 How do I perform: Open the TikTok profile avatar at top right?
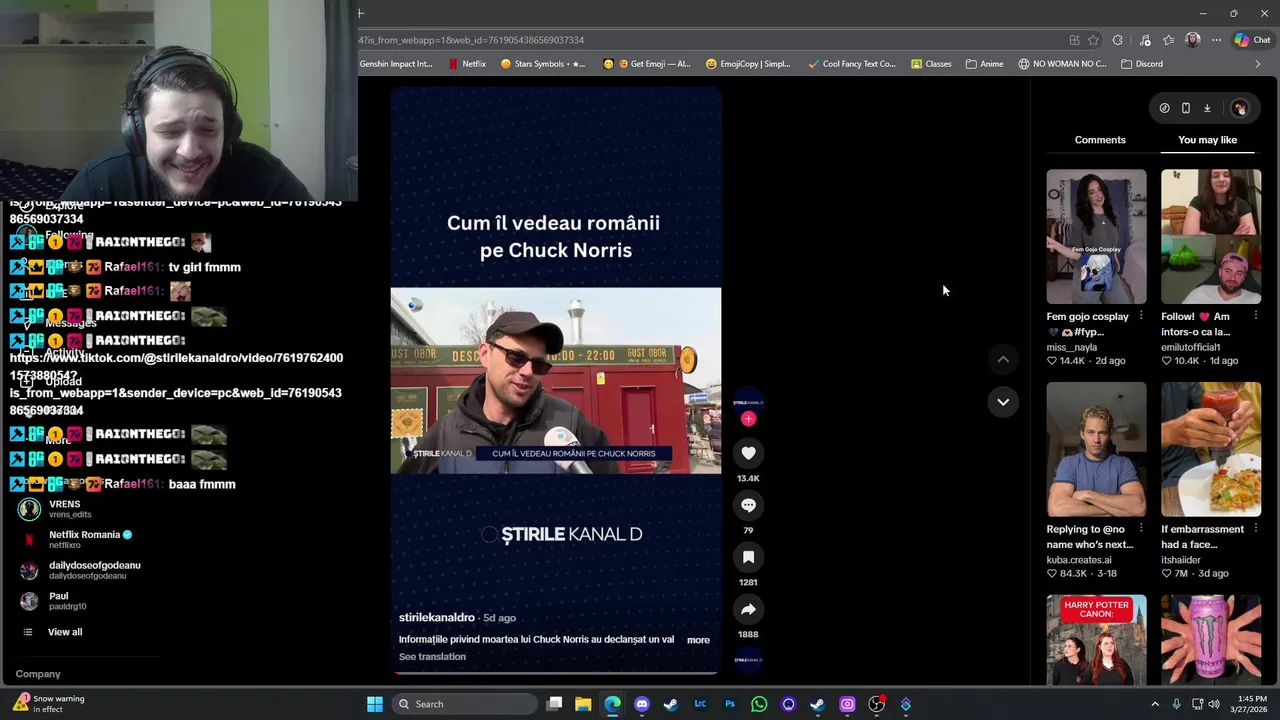pyautogui.click(x=1240, y=108)
